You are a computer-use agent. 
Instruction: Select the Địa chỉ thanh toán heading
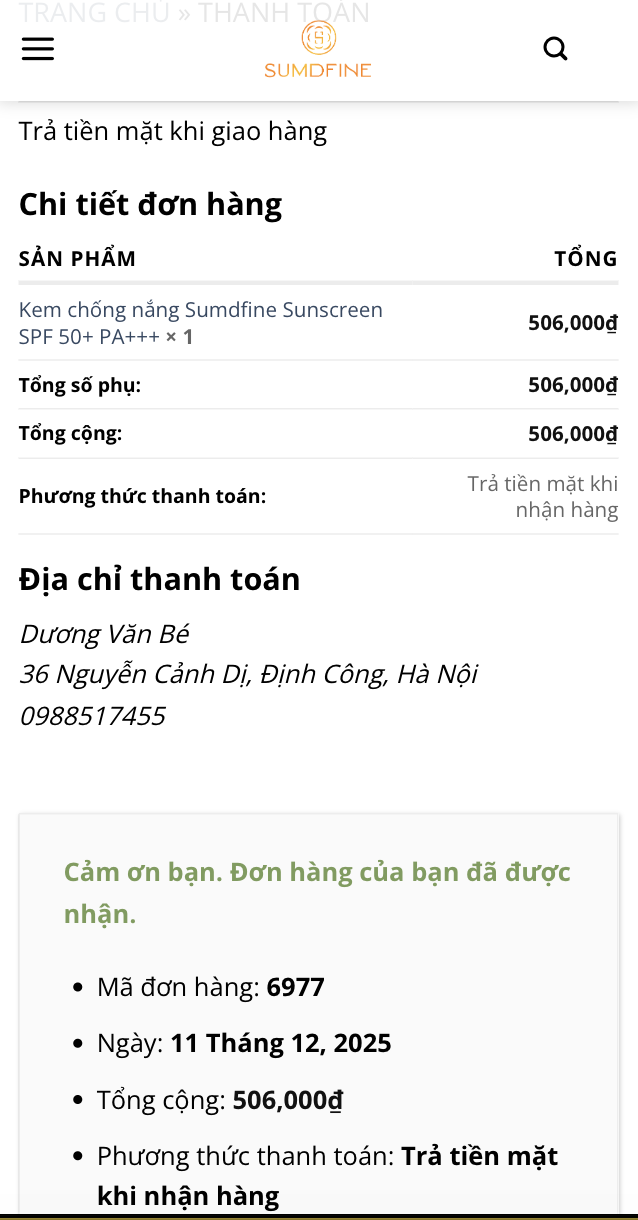(x=159, y=578)
